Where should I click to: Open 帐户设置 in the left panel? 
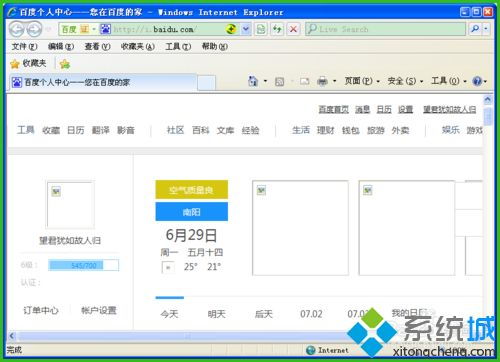99,311
